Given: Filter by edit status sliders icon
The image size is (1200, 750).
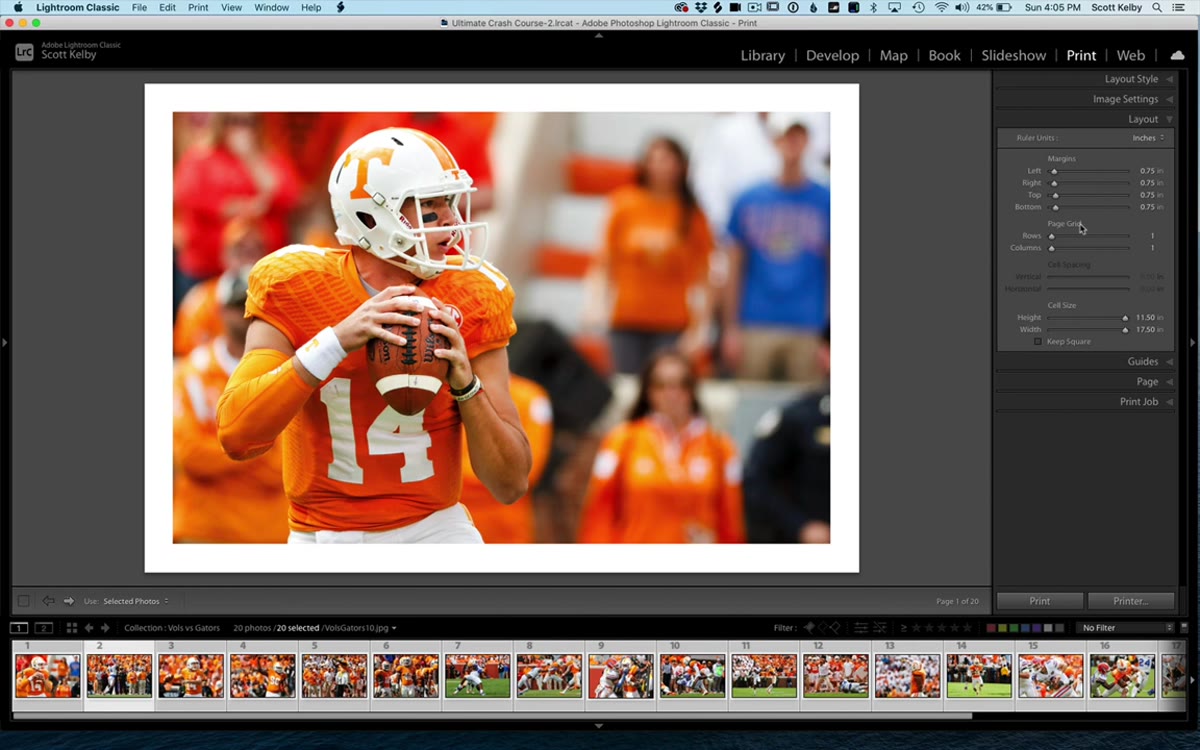Looking at the screenshot, I should pyautogui.click(x=861, y=627).
